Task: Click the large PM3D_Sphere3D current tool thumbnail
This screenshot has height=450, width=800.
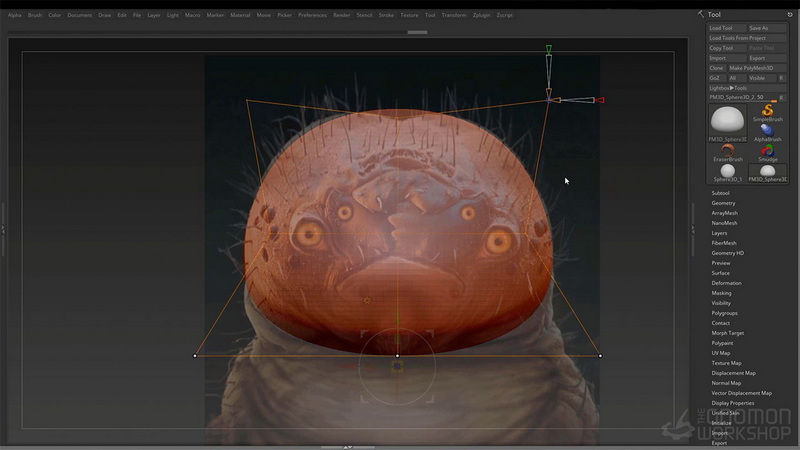Action: pyautogui.click(x=728, y=122)
